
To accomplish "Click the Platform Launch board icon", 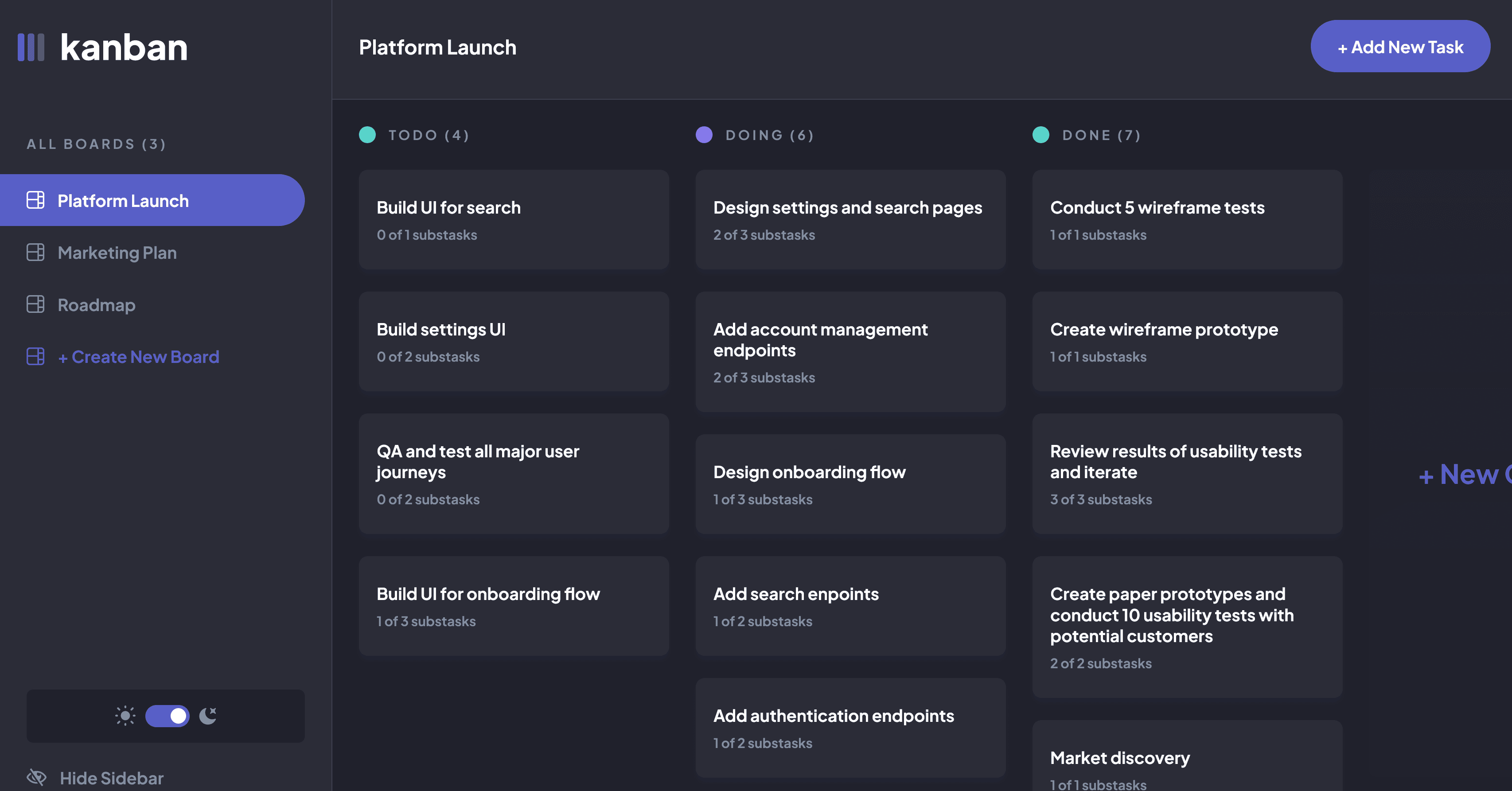I will [35, 199].
